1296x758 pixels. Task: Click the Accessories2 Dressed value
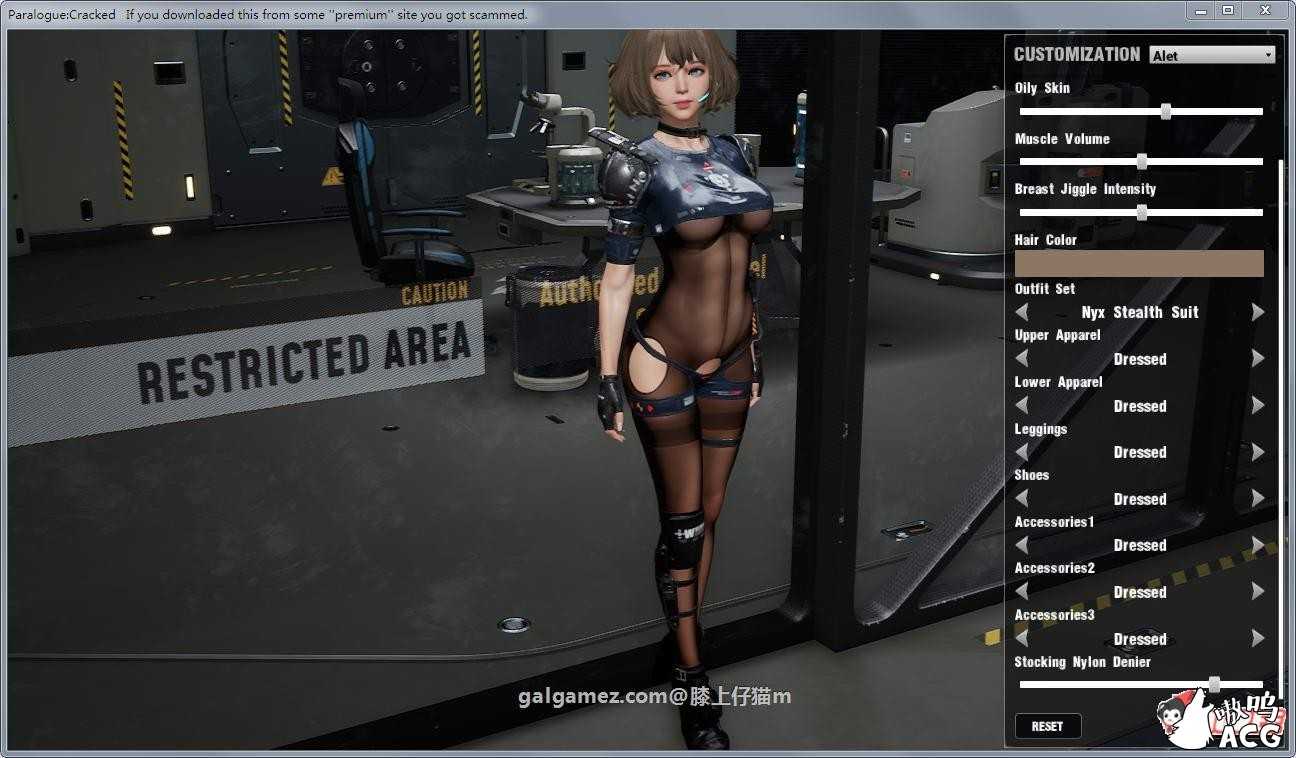point(1140,592)
